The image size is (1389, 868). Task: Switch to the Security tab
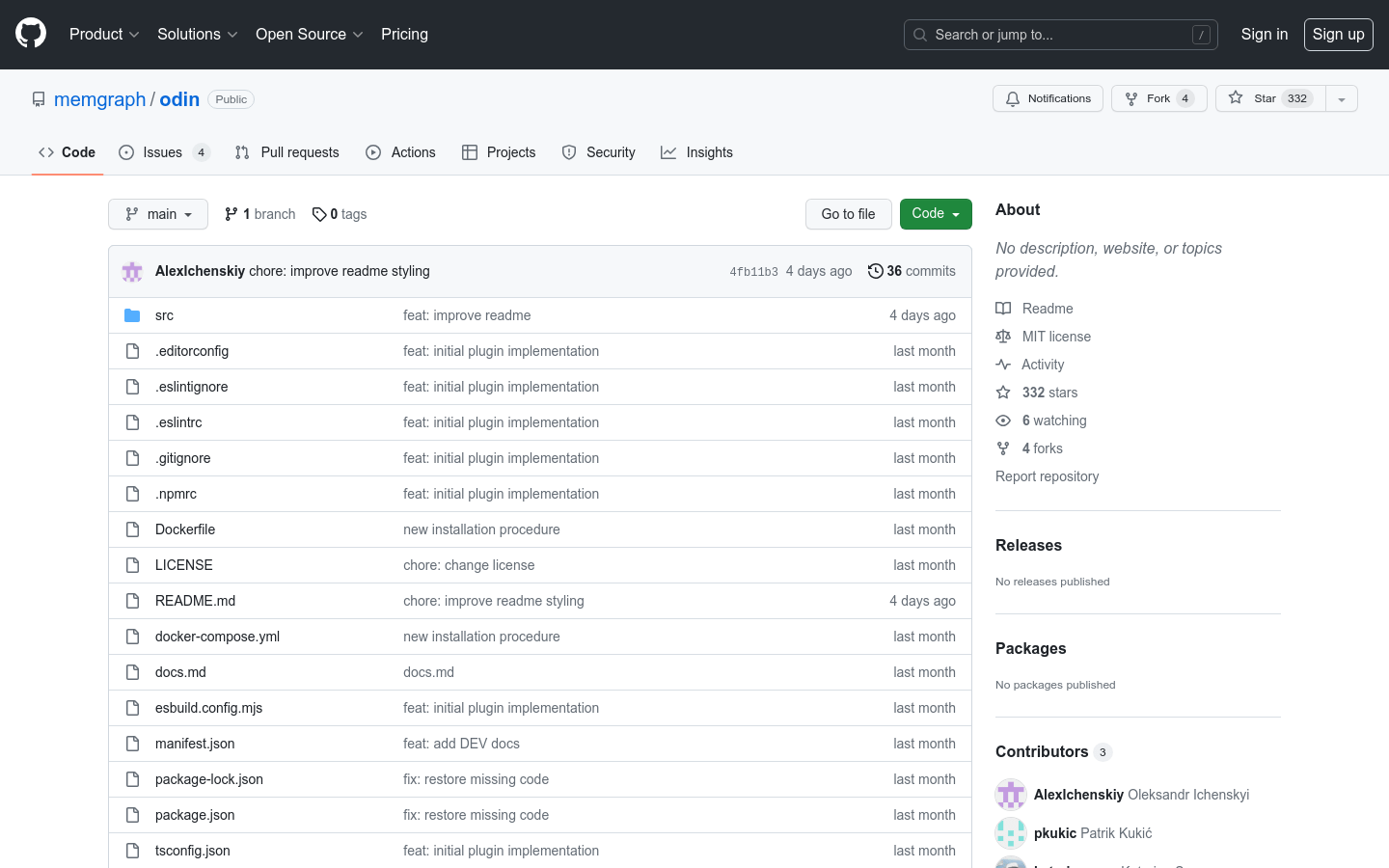(x=598, y=152)
